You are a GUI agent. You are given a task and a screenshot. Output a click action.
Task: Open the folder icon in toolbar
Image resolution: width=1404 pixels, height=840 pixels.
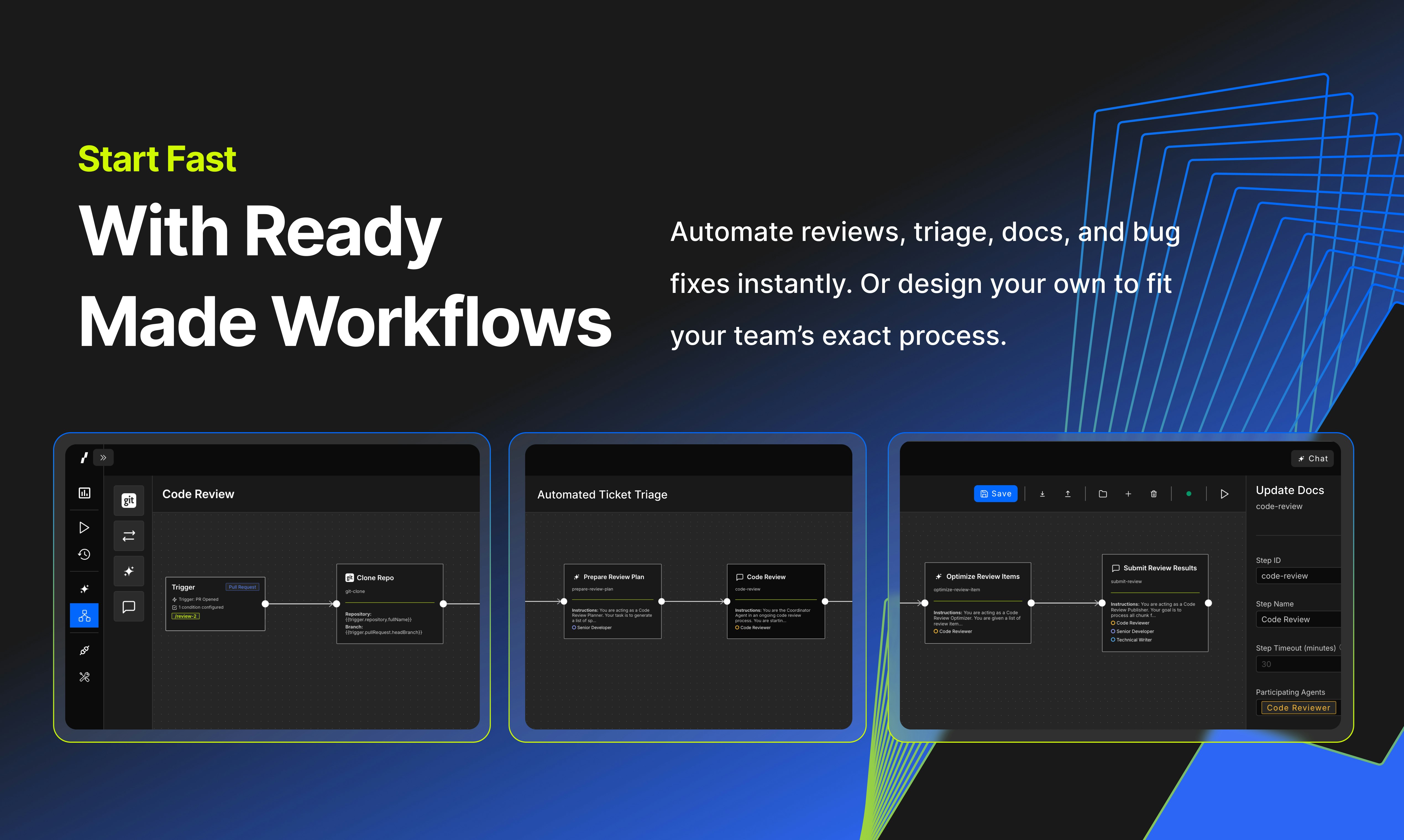click(1103, 494)
